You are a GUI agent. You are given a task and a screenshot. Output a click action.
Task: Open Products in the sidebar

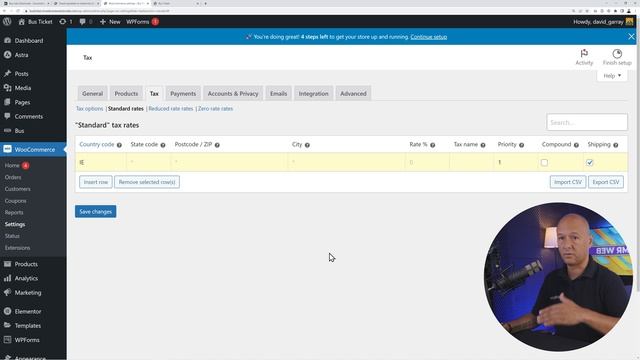click(26, 264)
